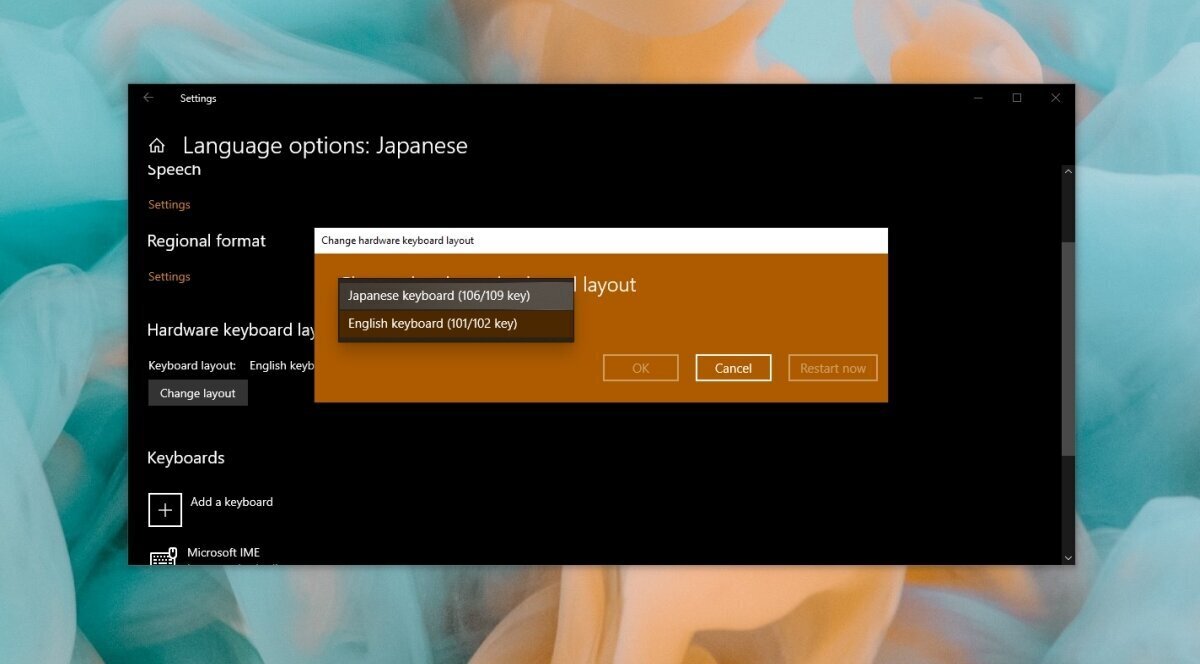This screenshot has height=664, width=1200.
Task: Click the plus icon next to Add a keyboard
Action: point(165,509)
